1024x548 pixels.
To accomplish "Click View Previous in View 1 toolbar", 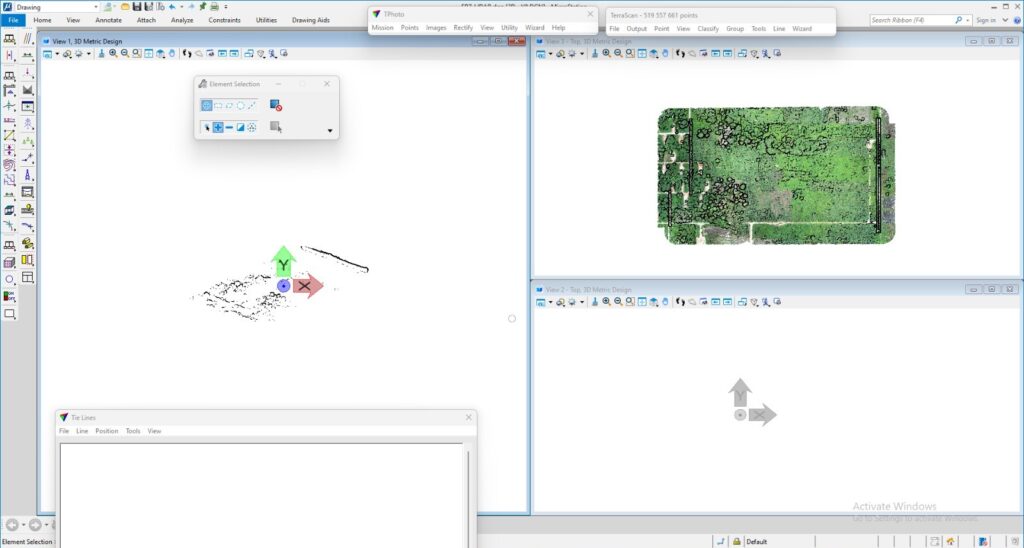I will pyautogui.click(x=223, y=54).
